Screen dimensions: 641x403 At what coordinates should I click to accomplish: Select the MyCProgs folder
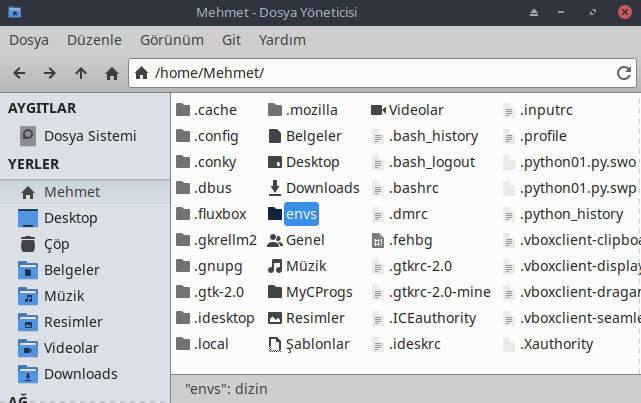[x=310, y=292]
